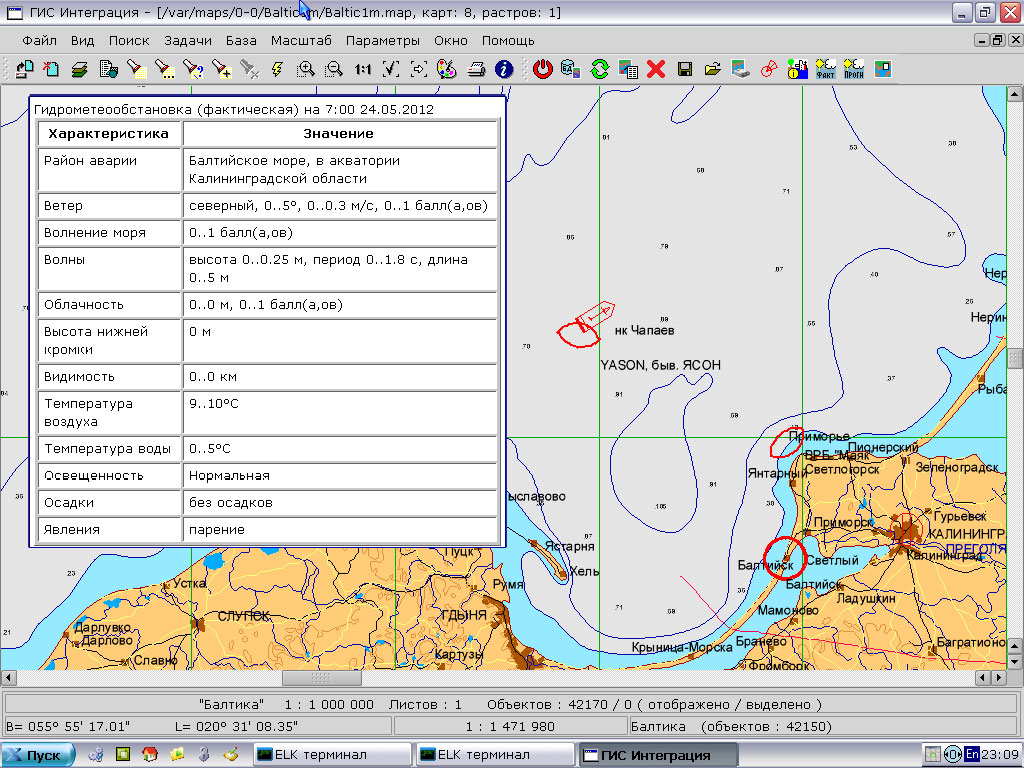Click the Пуск start button

38,755
